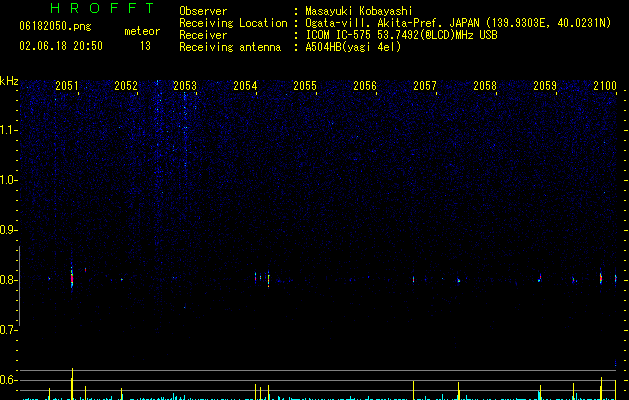This screenshot has width=629, height=400.
Task: Click the 2100 time marker
Action: 605,86
